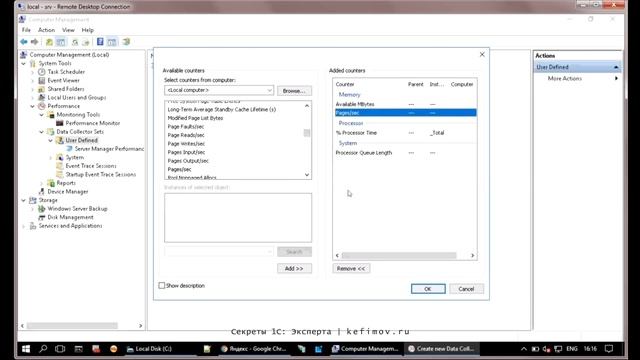Expand More Actions submenu arrow

point(616,78)
